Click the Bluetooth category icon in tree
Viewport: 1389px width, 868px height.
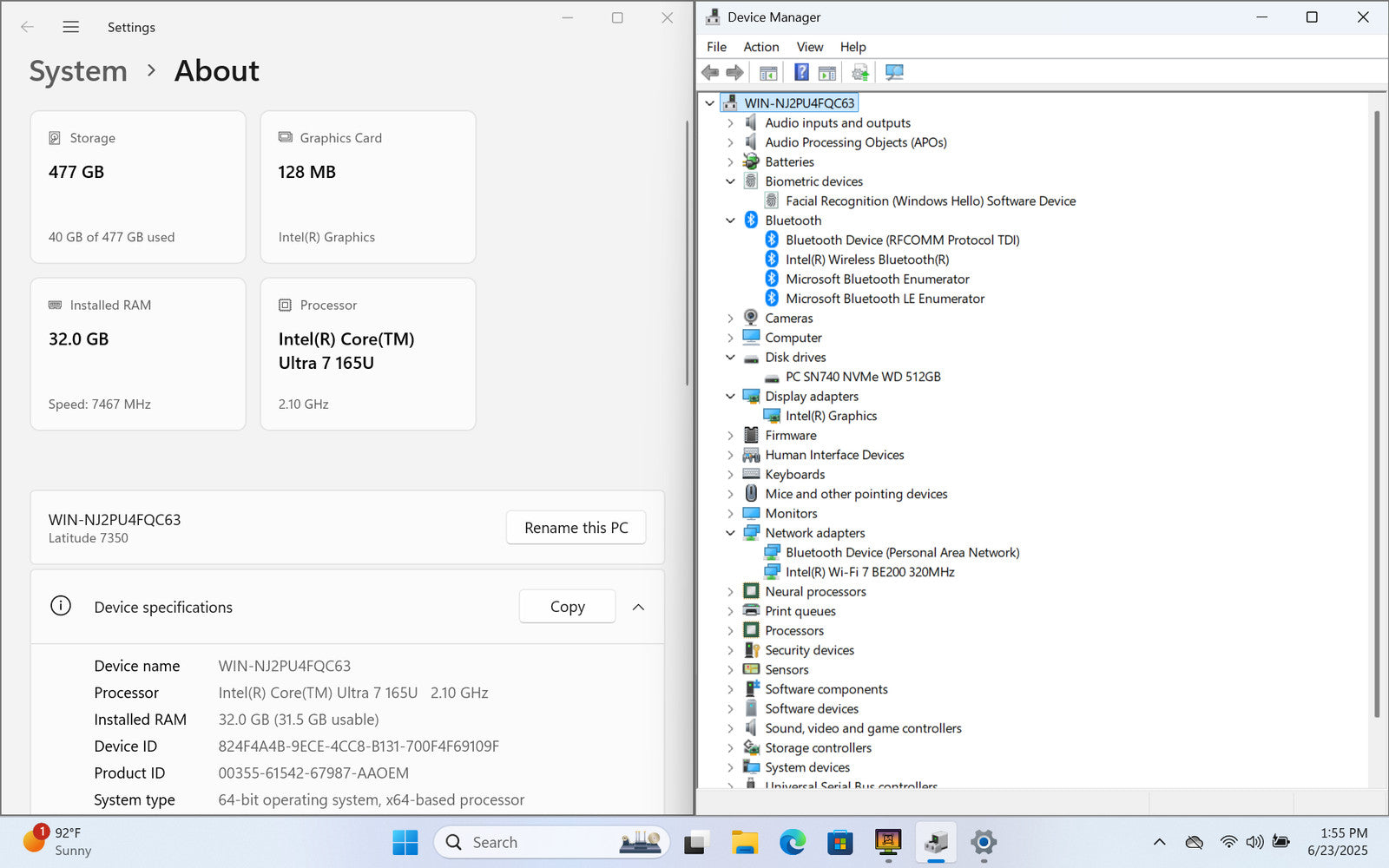point(751,220)
